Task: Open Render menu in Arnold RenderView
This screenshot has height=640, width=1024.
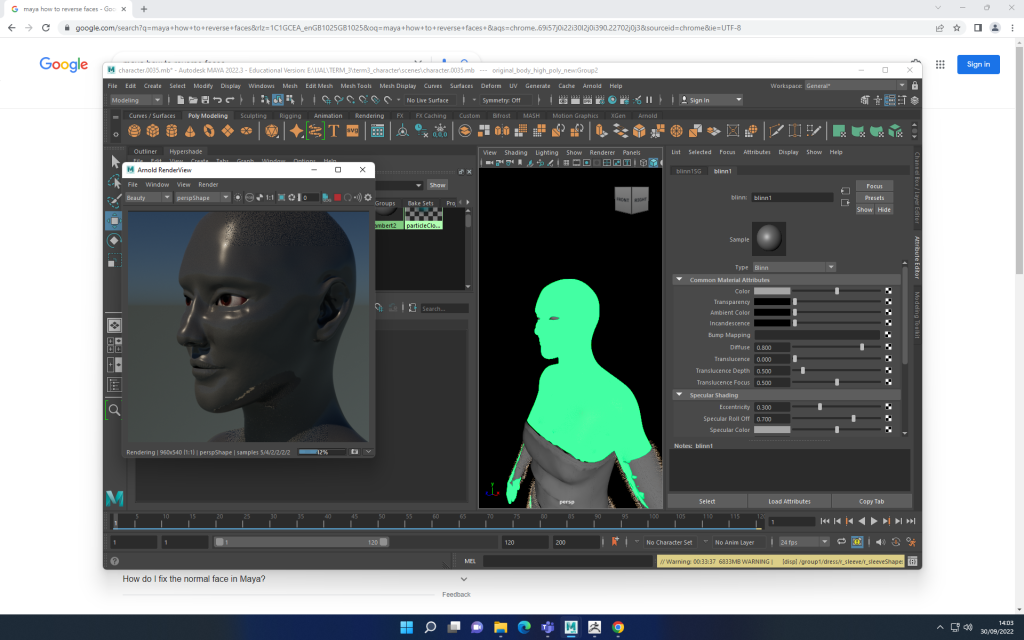Action: 208,185
